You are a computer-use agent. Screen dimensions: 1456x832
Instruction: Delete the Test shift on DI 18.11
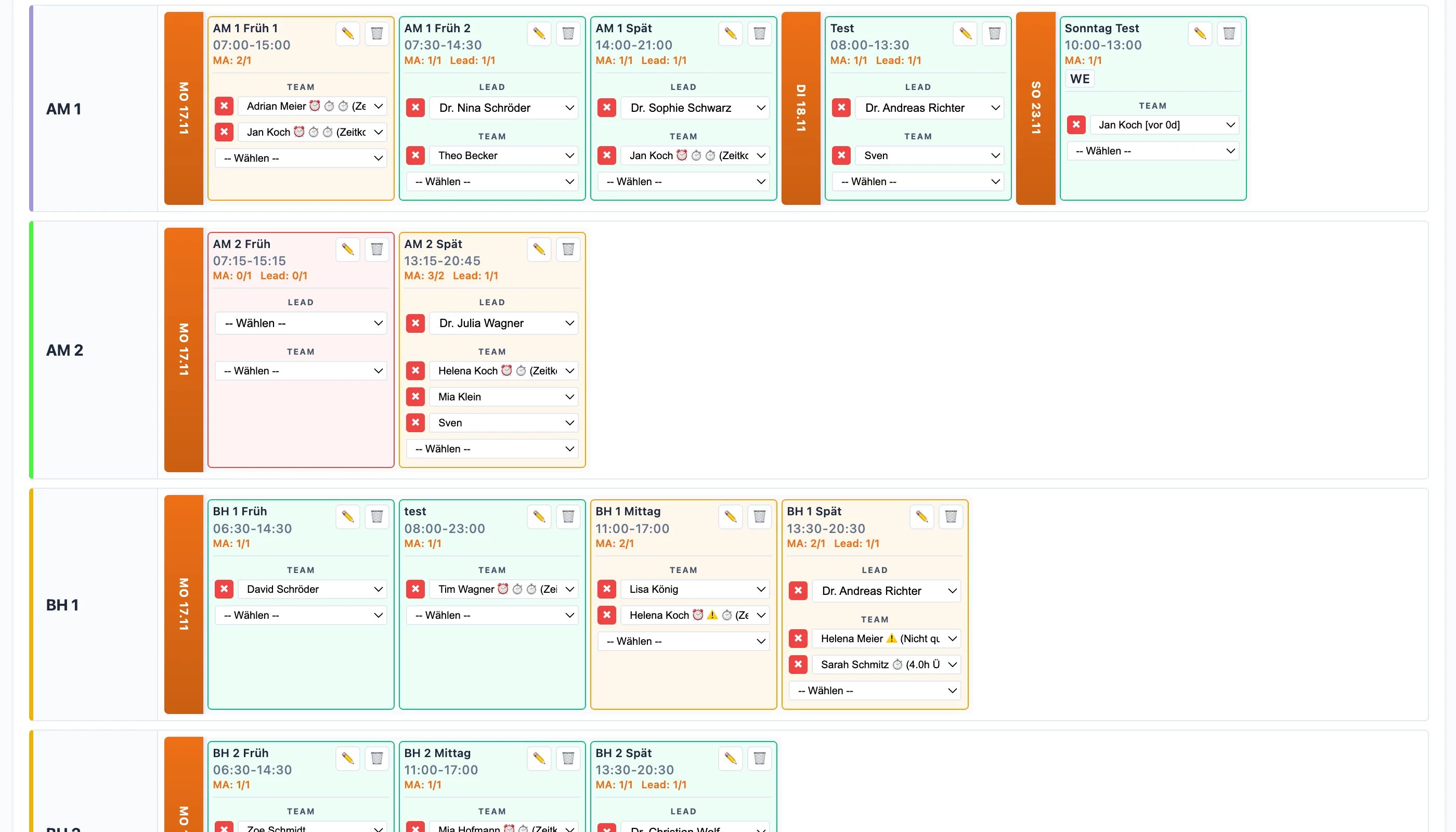coord(994,33)
